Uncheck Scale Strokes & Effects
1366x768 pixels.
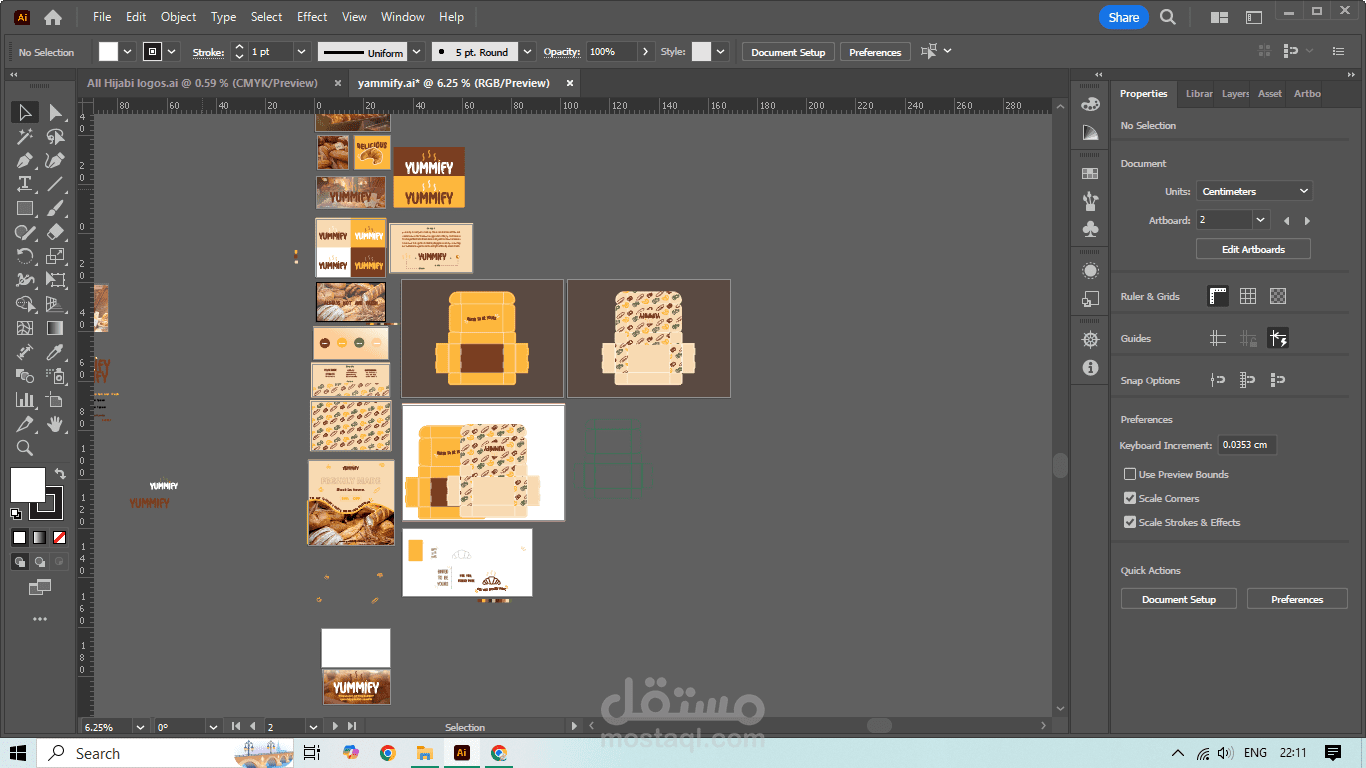coord(1130,522)
